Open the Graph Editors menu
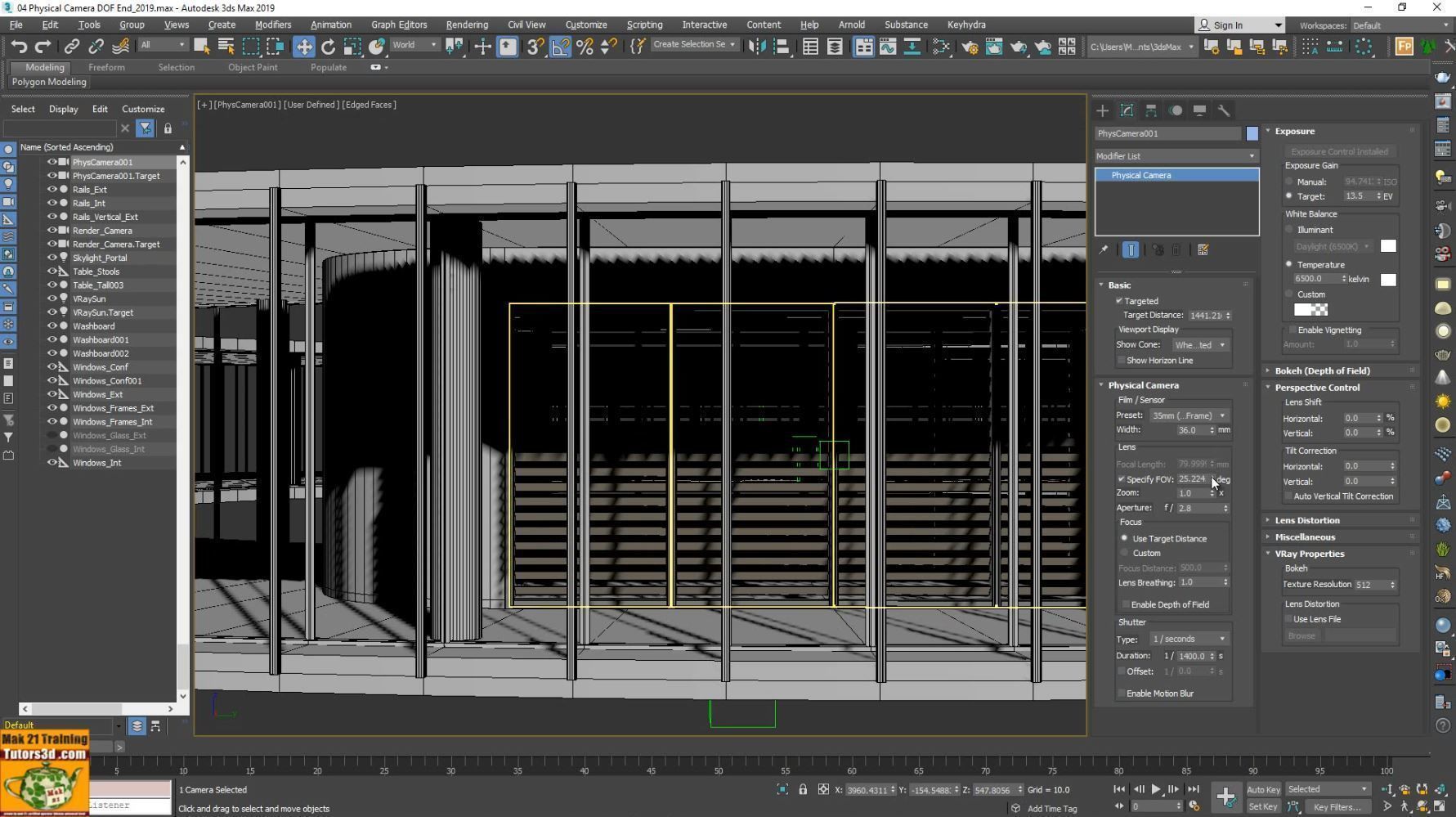1456x817 pixels. (399, 25)
